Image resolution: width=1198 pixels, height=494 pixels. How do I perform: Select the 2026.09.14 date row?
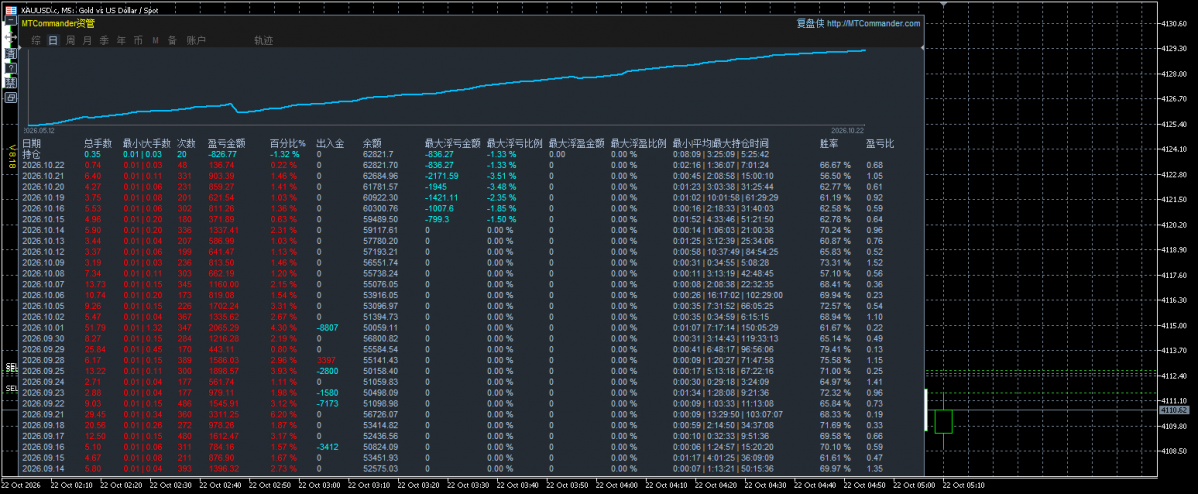pos(43,468)
